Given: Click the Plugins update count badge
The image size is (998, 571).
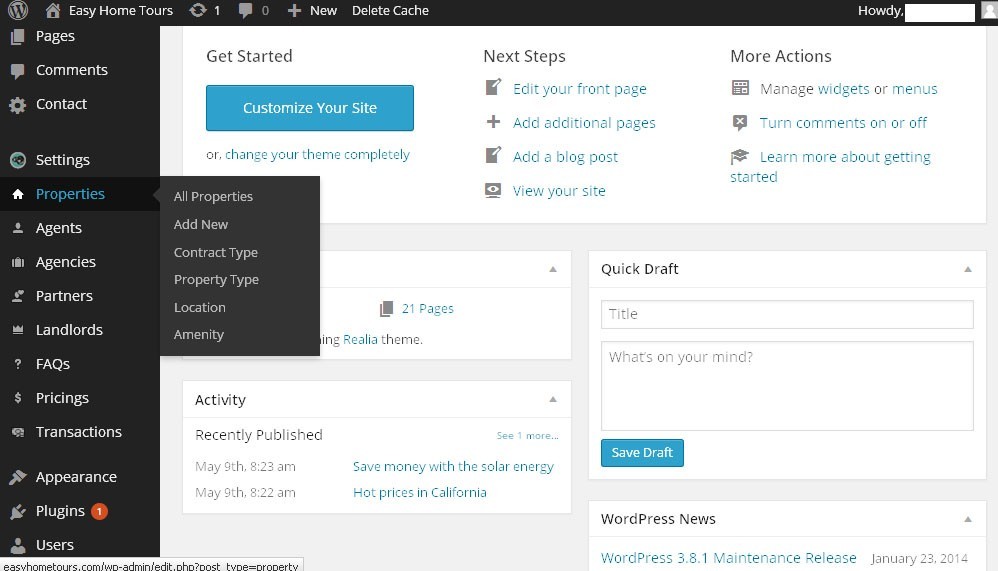Looking at the screenshot, I should (x=99, y=511).
